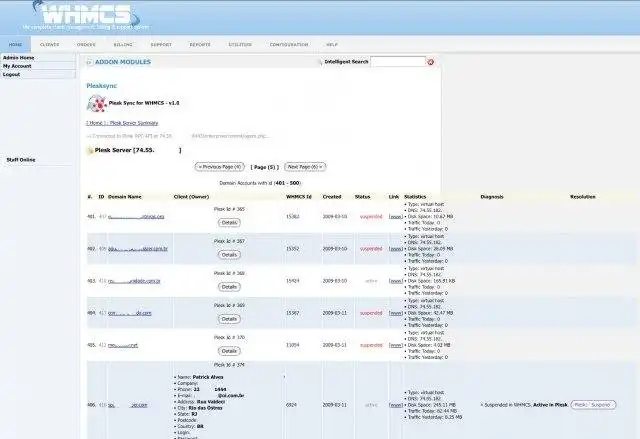Focus the Intelligent Search input field
Screen dimensions: 640x439
coord(398,62)
